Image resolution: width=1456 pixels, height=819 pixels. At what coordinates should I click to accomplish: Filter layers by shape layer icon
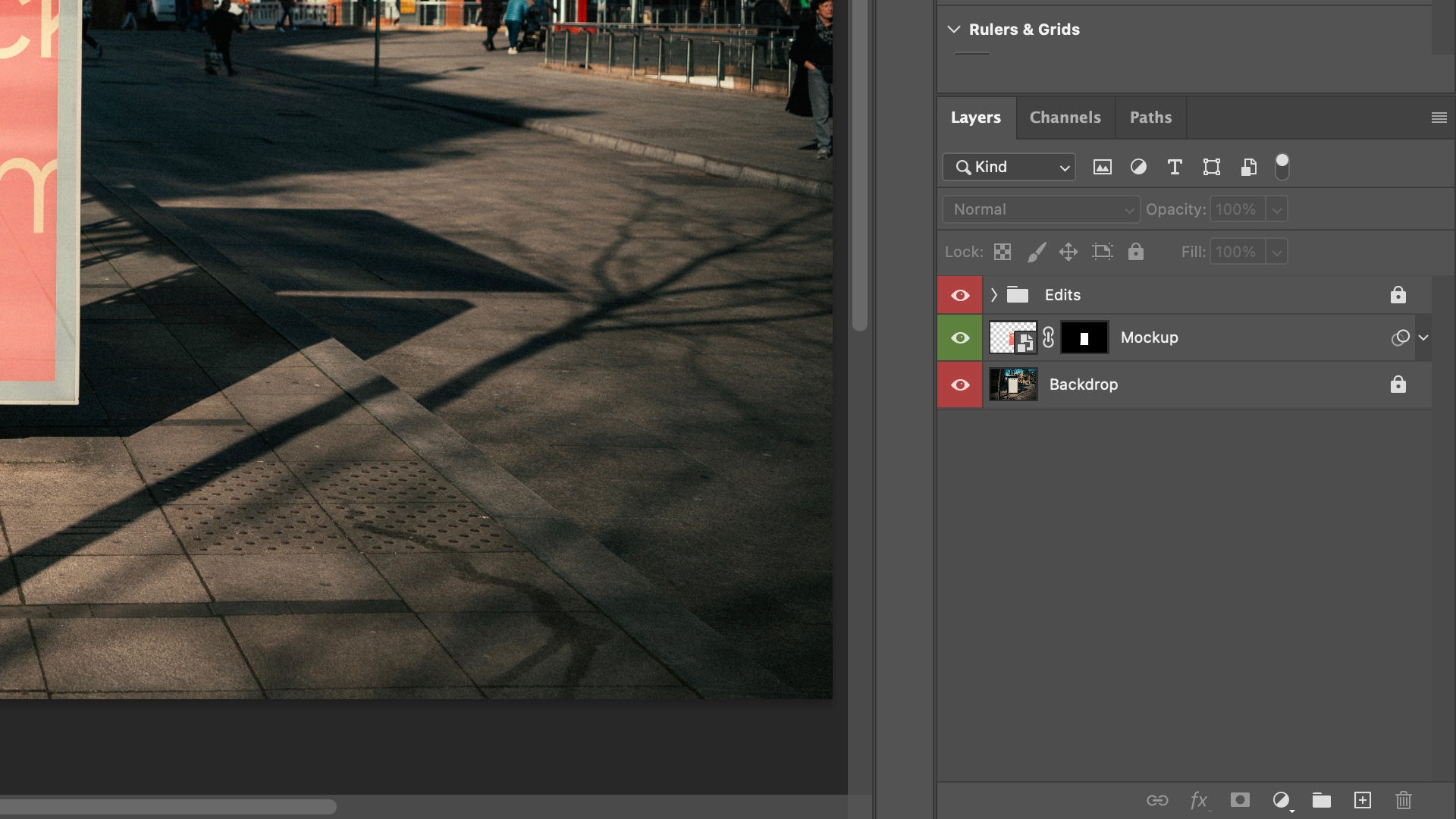pyautogui.click(x=1212, y=167)
